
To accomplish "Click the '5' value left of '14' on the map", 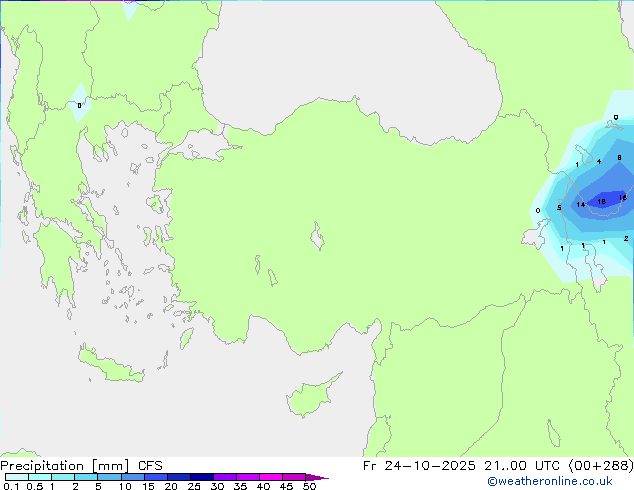I will pyautogui.click(x=559, y=208).
